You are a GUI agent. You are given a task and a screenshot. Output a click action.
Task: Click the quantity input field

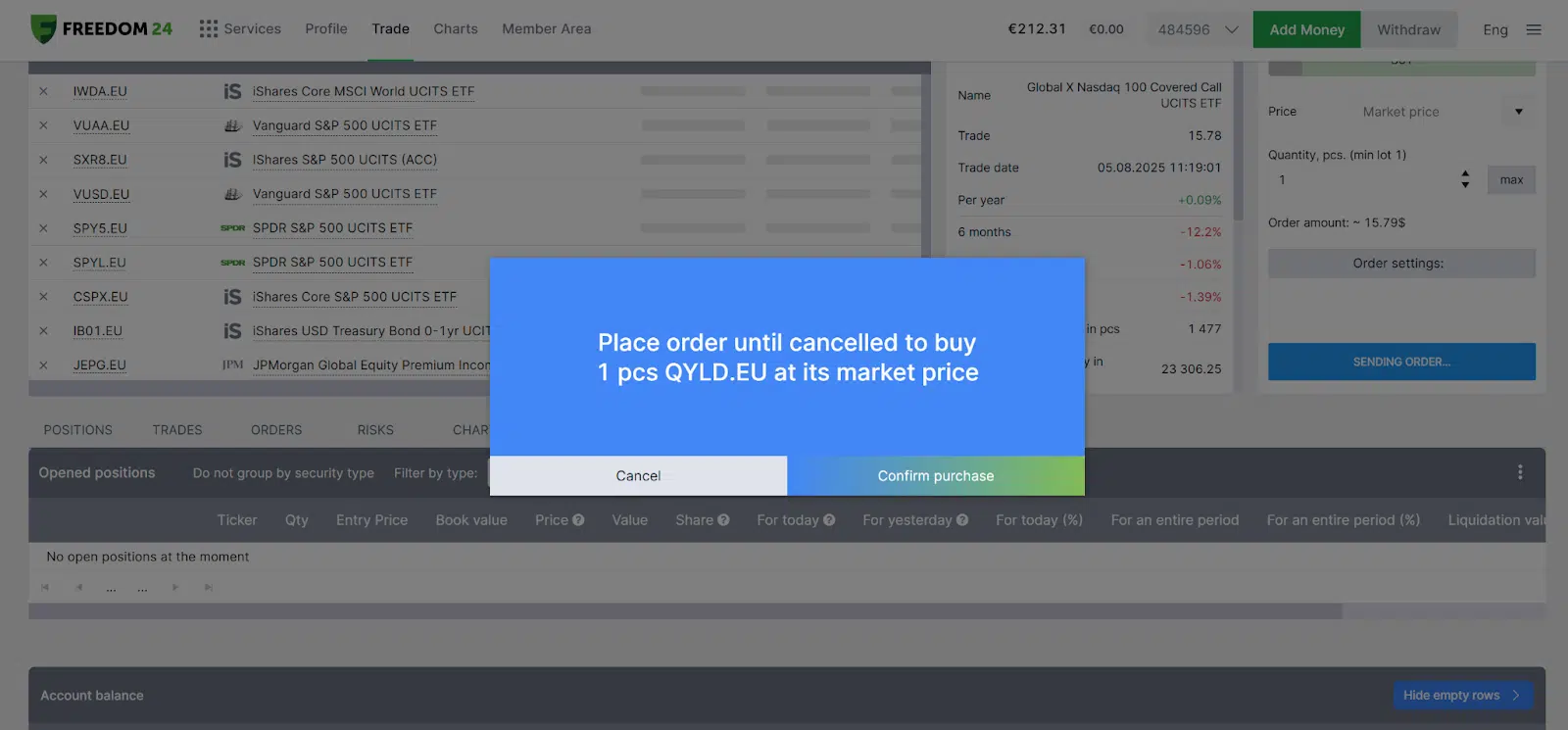(1361, 180)
